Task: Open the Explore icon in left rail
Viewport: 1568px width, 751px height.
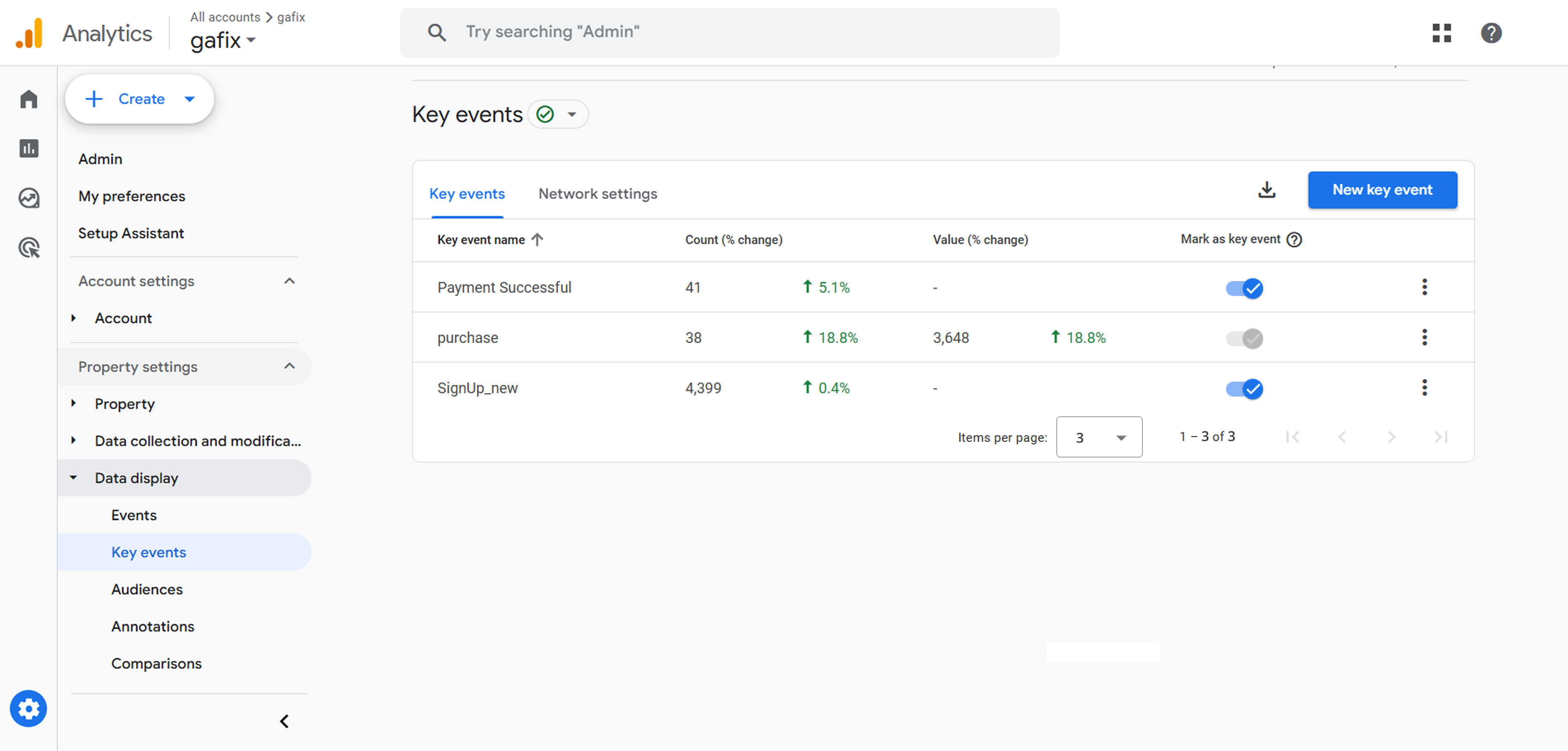Action: pos(28,198)
